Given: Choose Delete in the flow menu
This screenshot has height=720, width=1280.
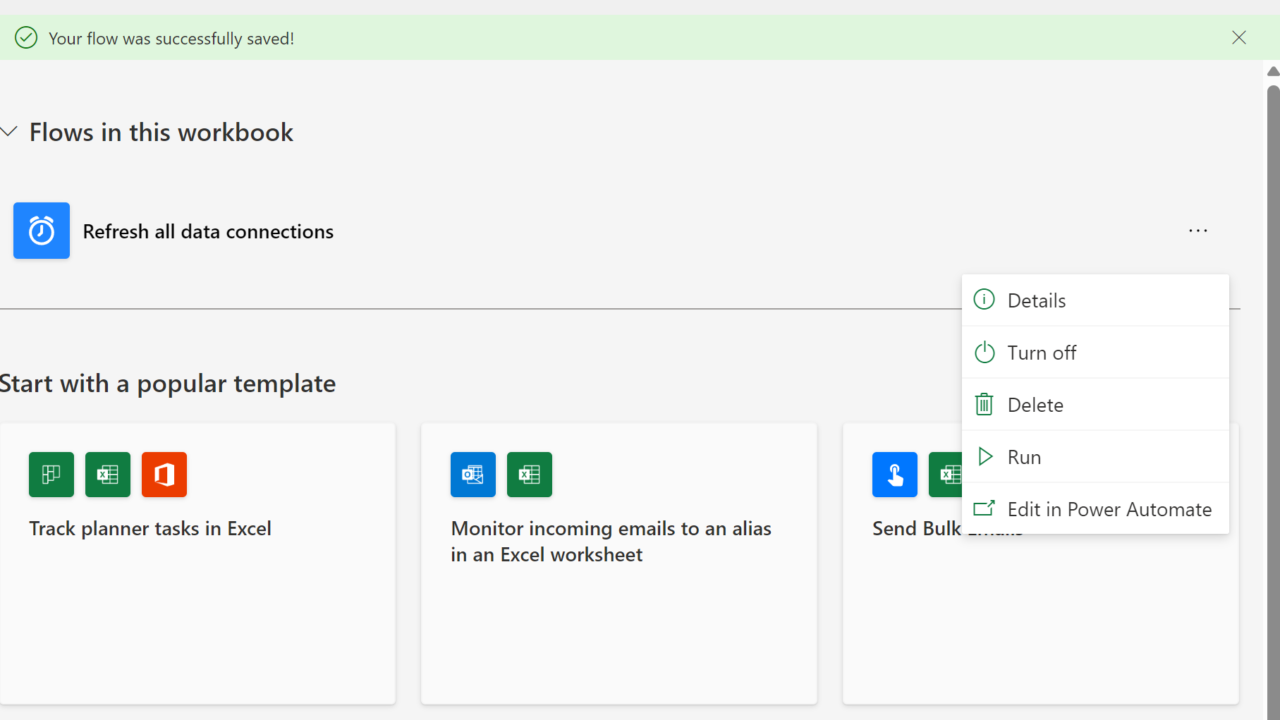Looking at the screenshot, I should [1035, 405].
